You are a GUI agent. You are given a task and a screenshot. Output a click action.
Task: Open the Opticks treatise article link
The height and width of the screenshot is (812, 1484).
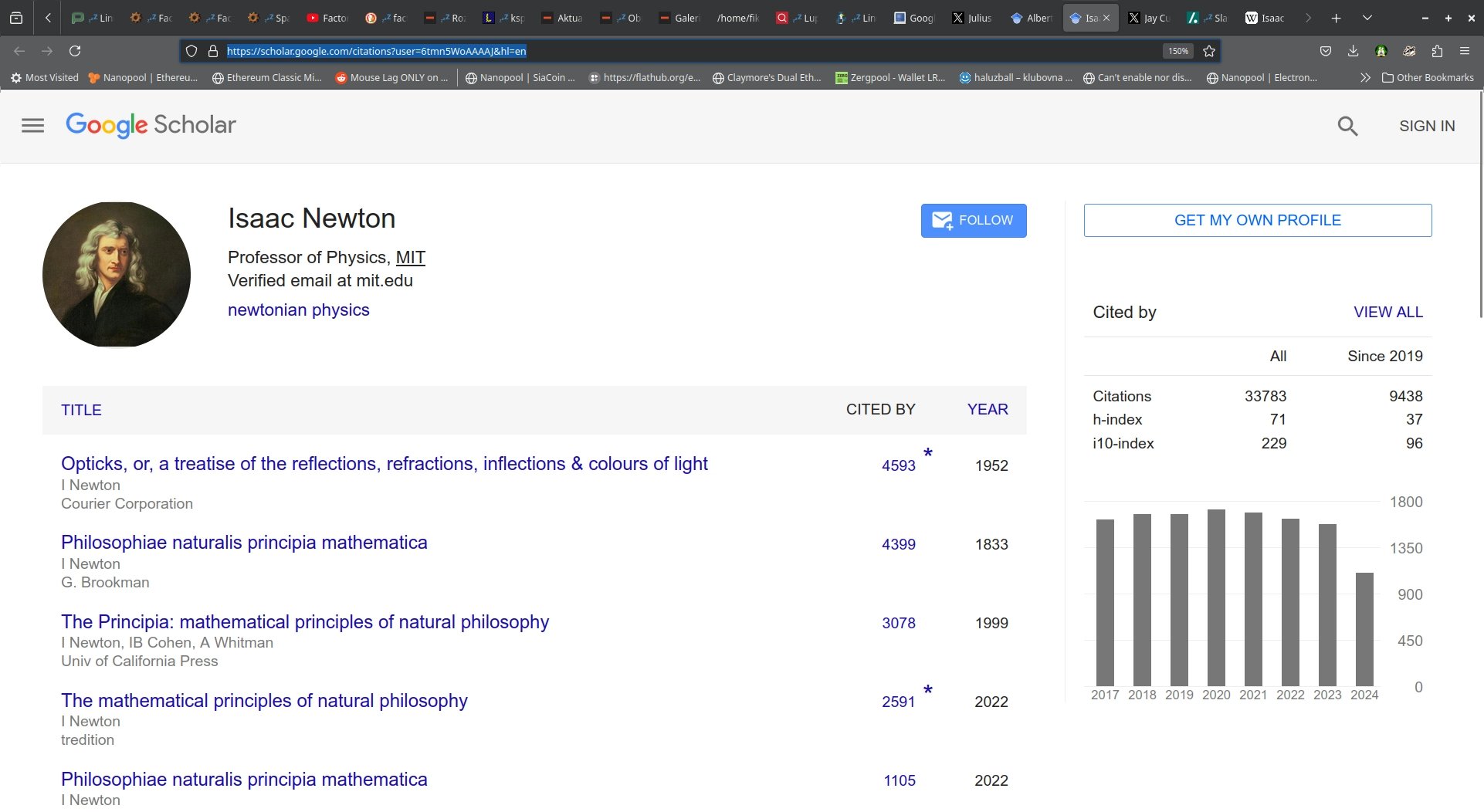coord(385,463)
